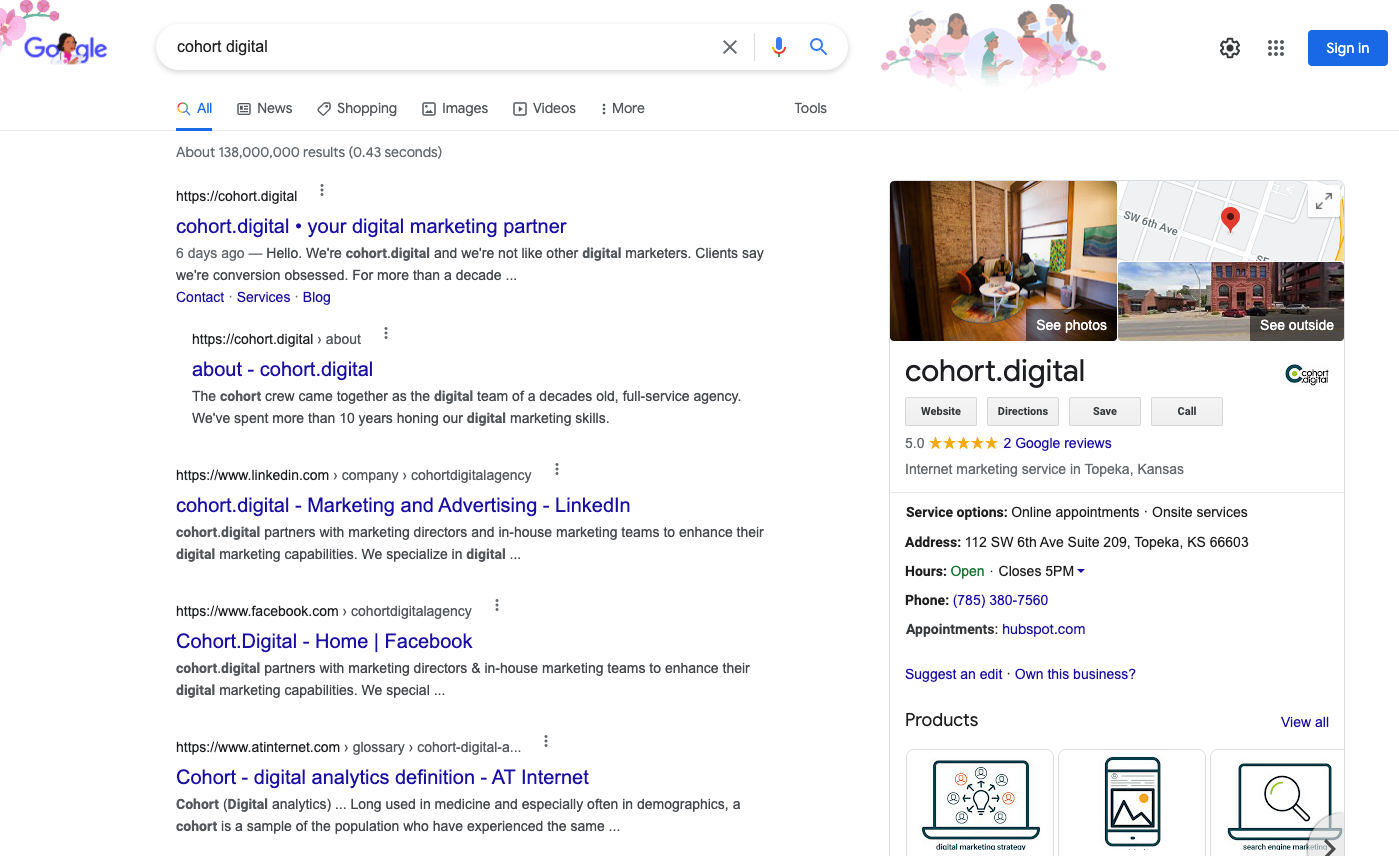Open the Contact sitelink
This screenshot has width=1399, height=856.
(200, 297)
